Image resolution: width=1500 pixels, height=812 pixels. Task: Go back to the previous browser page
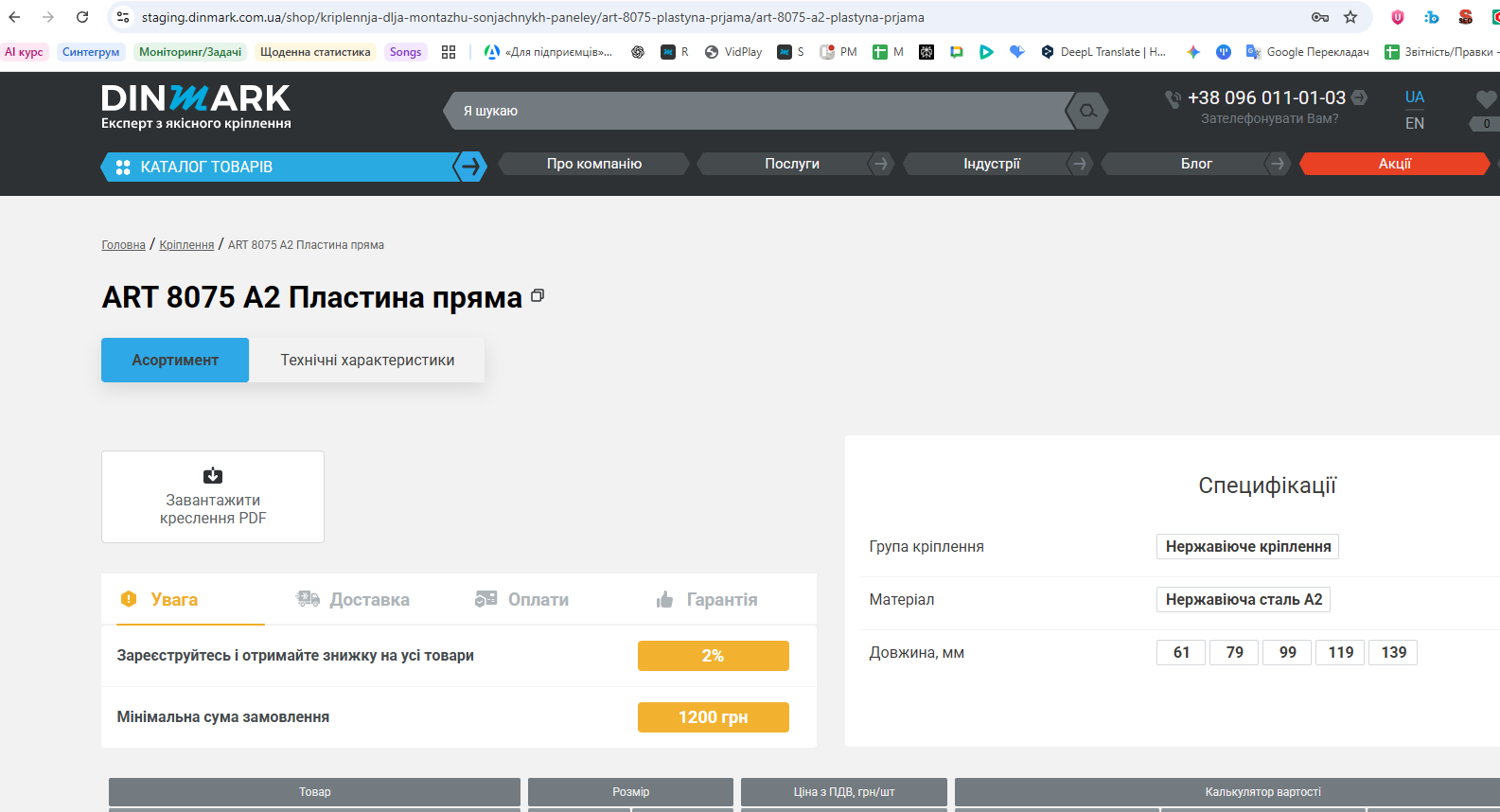[x=14, y=17]
